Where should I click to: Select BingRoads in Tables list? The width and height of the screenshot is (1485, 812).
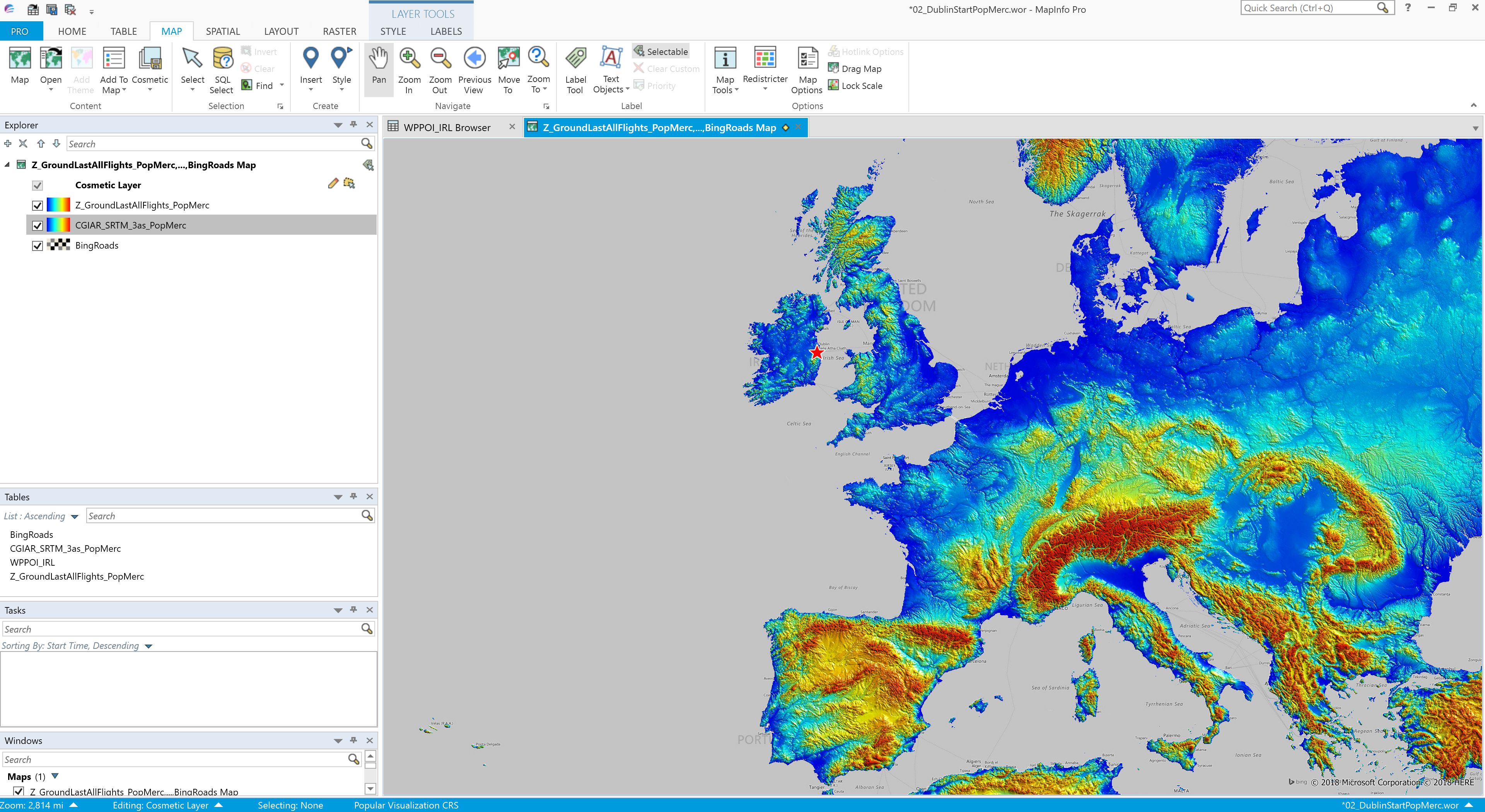[x=31, y=535]
